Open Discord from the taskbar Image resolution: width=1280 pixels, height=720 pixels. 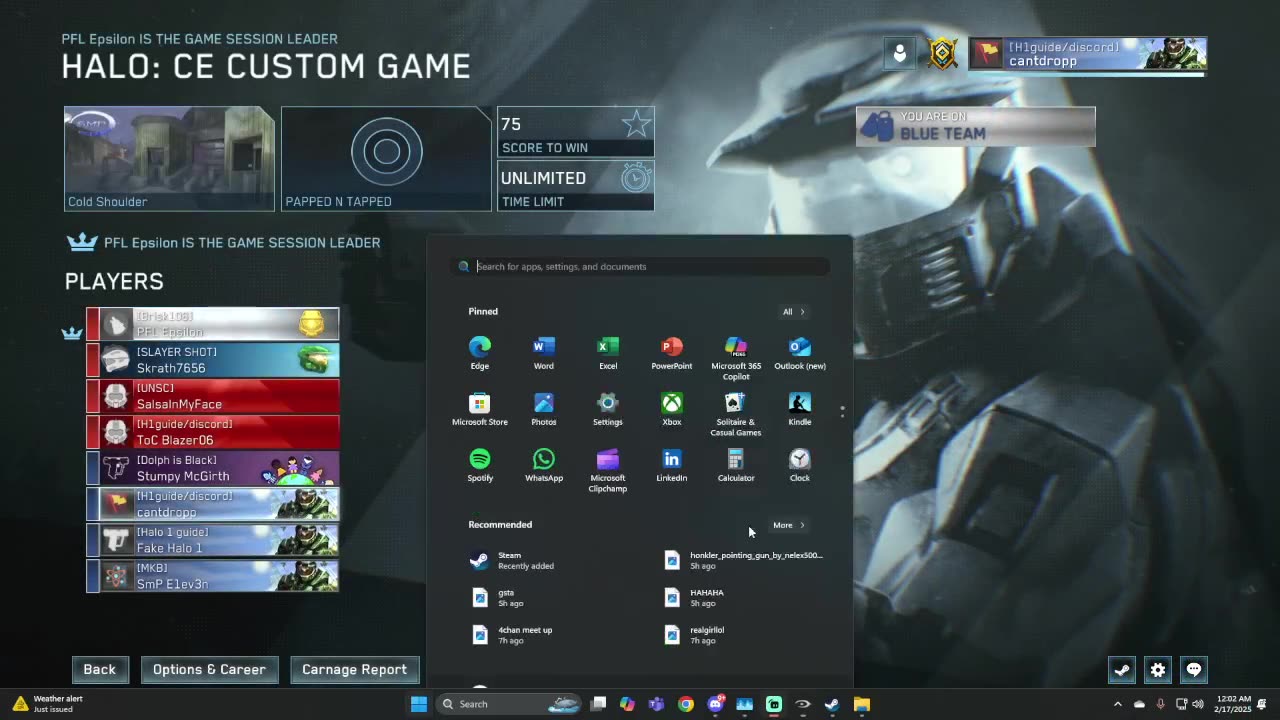click(x=715, y=704)
